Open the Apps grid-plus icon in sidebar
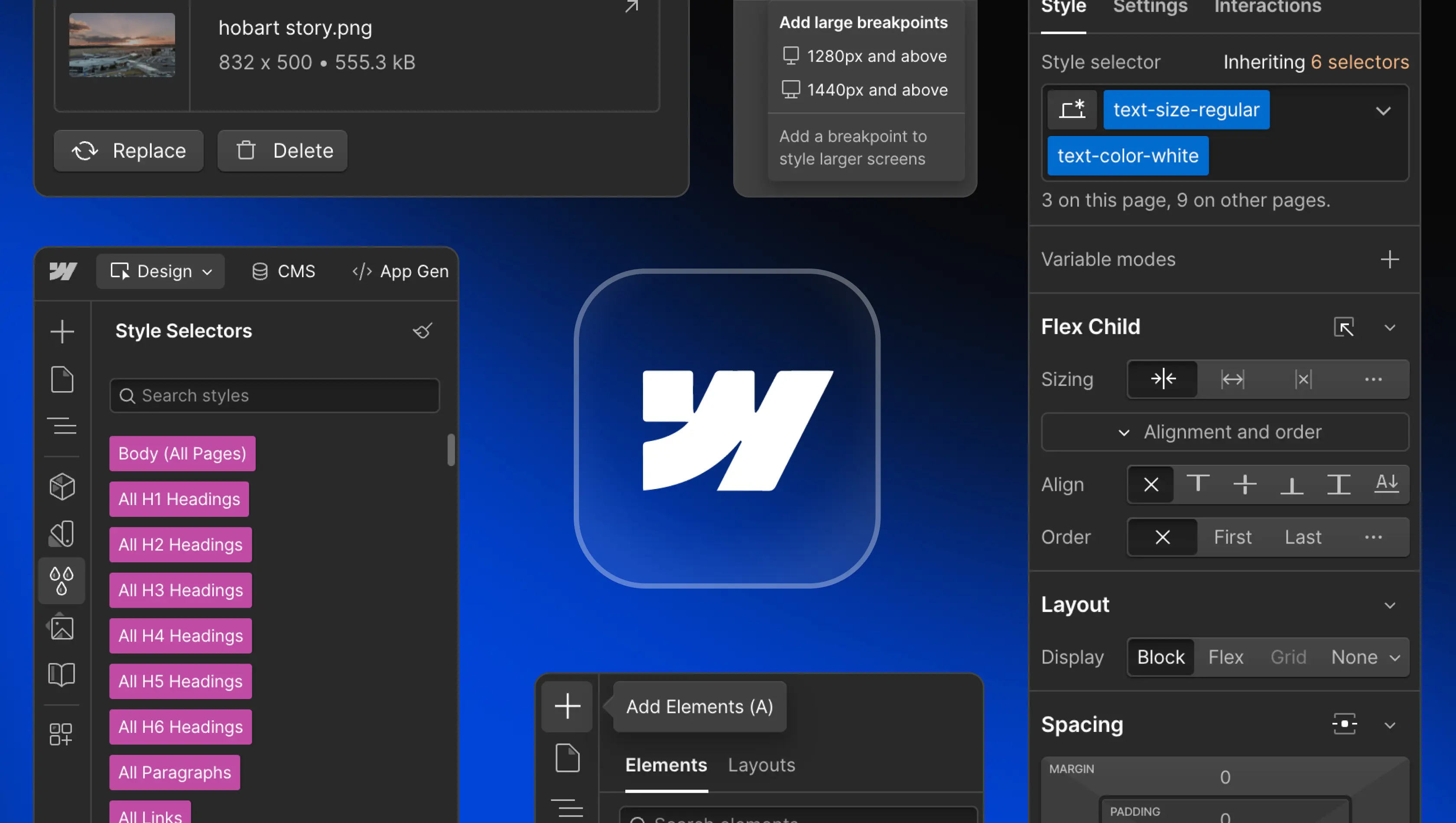Screen dimensions: 1456x823 [61, 734]
